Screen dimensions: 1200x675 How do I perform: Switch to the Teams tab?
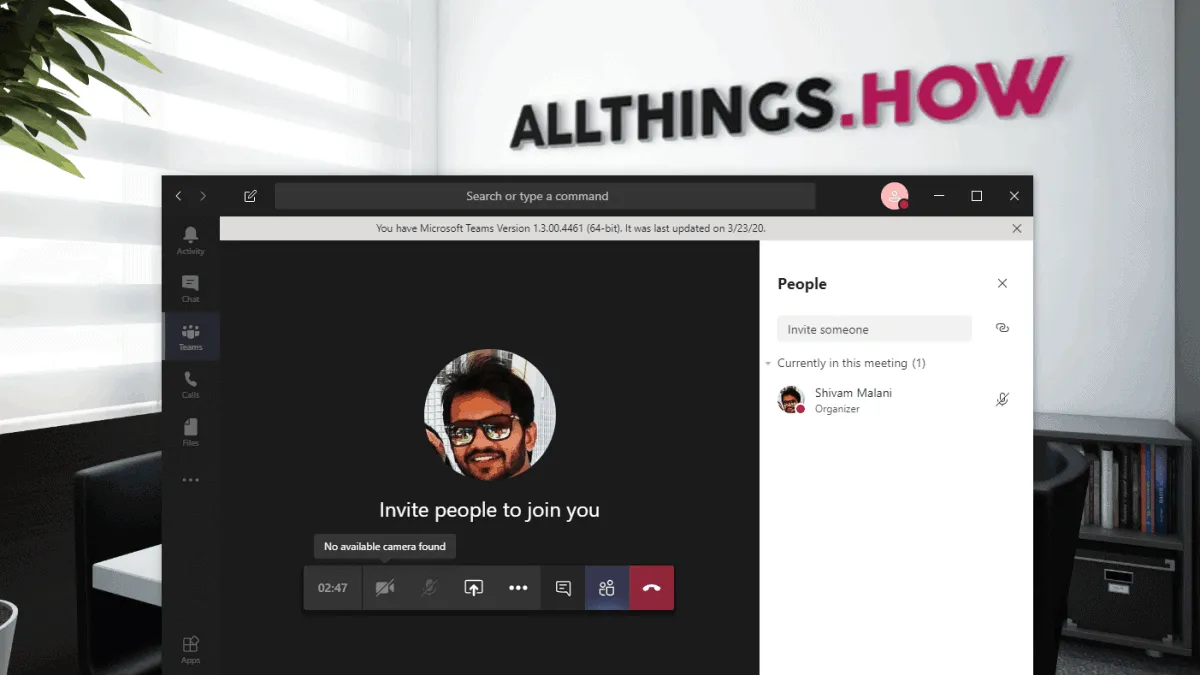tap(190, 336)
